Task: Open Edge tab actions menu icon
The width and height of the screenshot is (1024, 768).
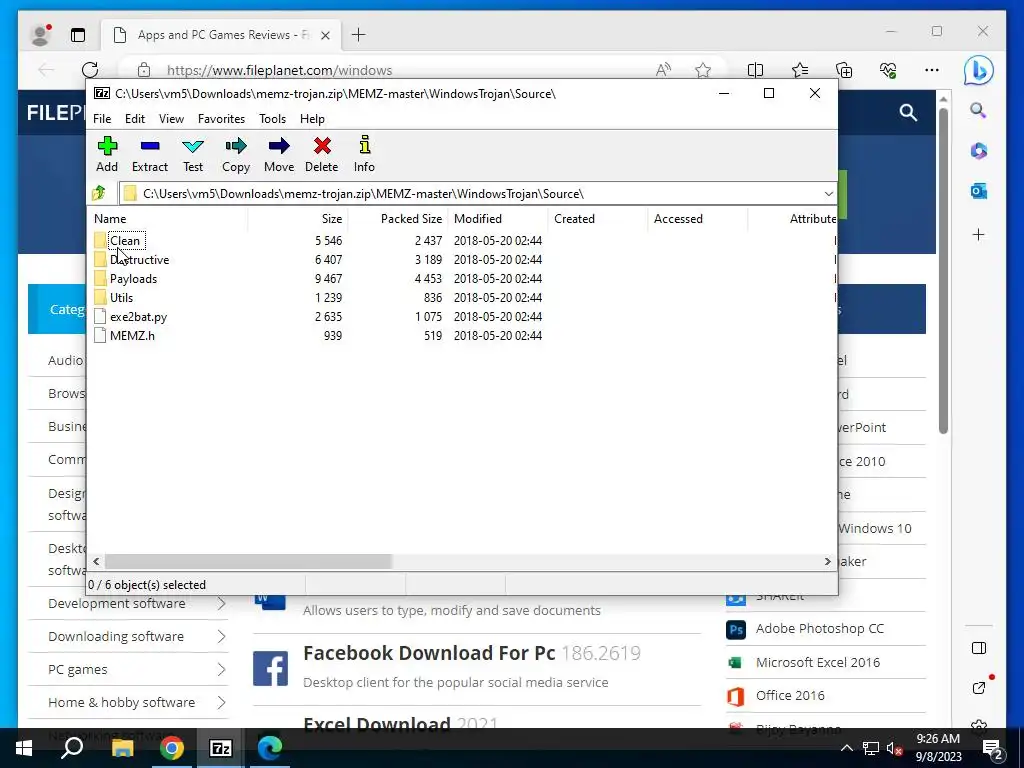Action: [x=78, y=35]
